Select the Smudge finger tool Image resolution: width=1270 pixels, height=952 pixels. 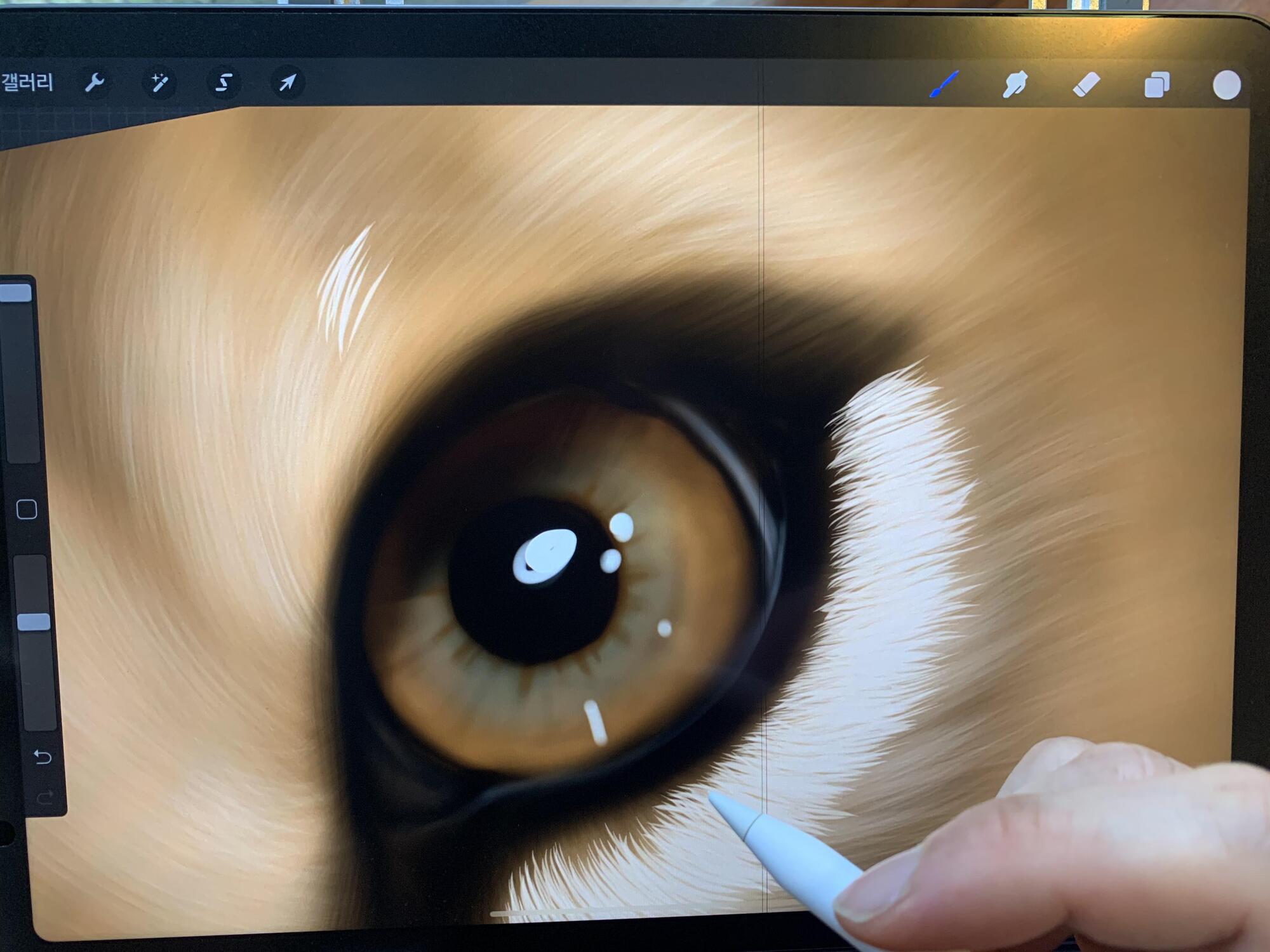1015,84
